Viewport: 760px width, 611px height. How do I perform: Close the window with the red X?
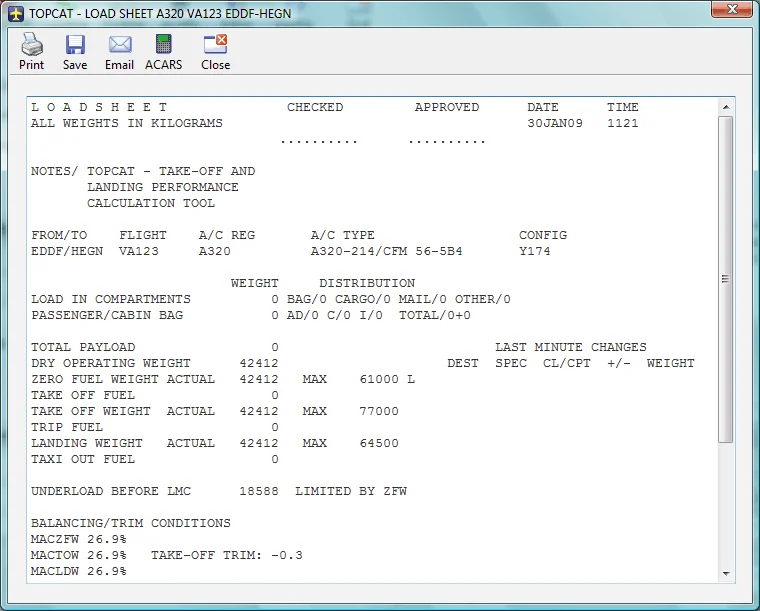click(x=732, y=9)
